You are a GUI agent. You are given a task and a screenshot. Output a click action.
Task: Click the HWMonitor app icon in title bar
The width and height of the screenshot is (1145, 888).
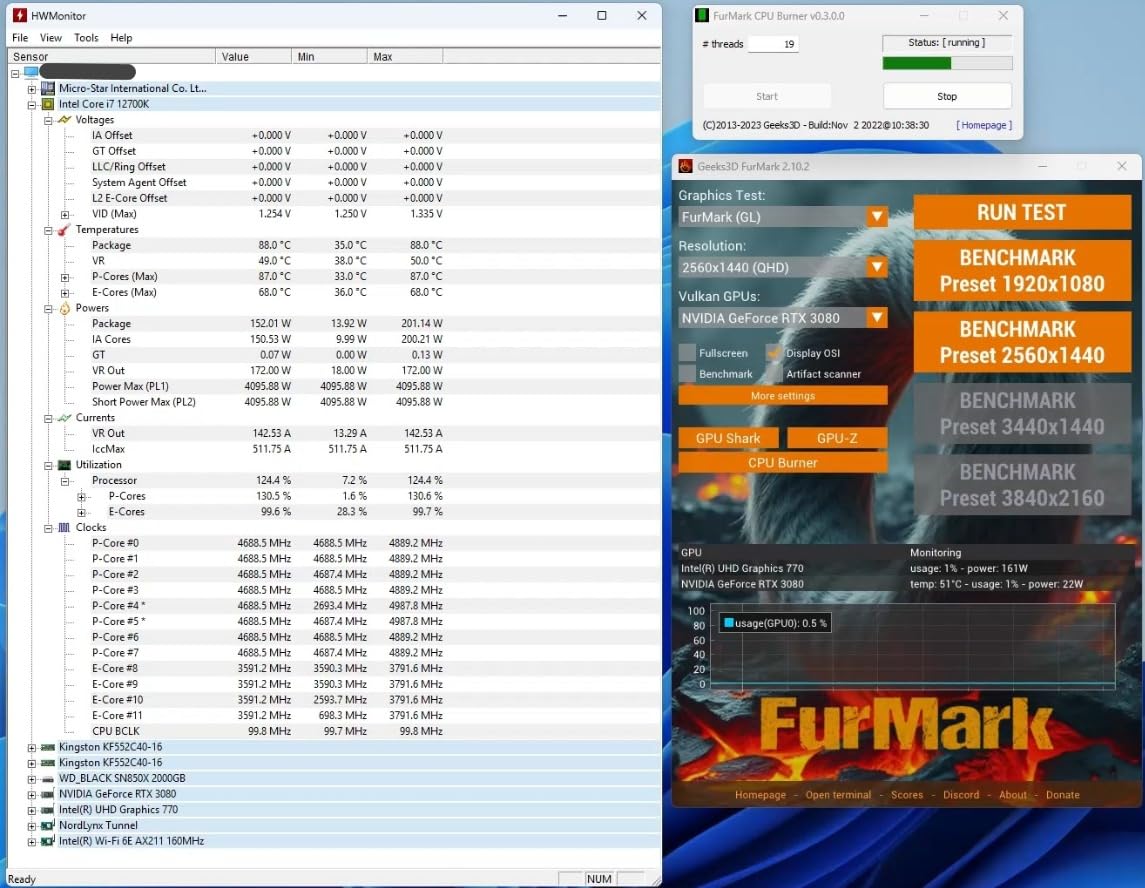[19, 15]
